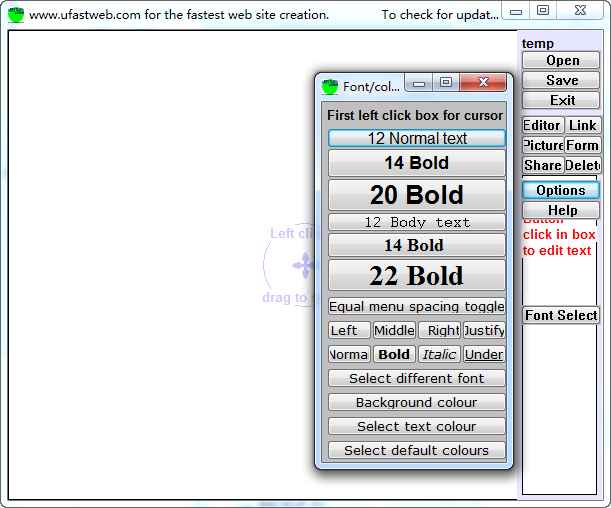Choose the 12 Body text style
This screenshot has height=508, width=611.
point(417,222)
